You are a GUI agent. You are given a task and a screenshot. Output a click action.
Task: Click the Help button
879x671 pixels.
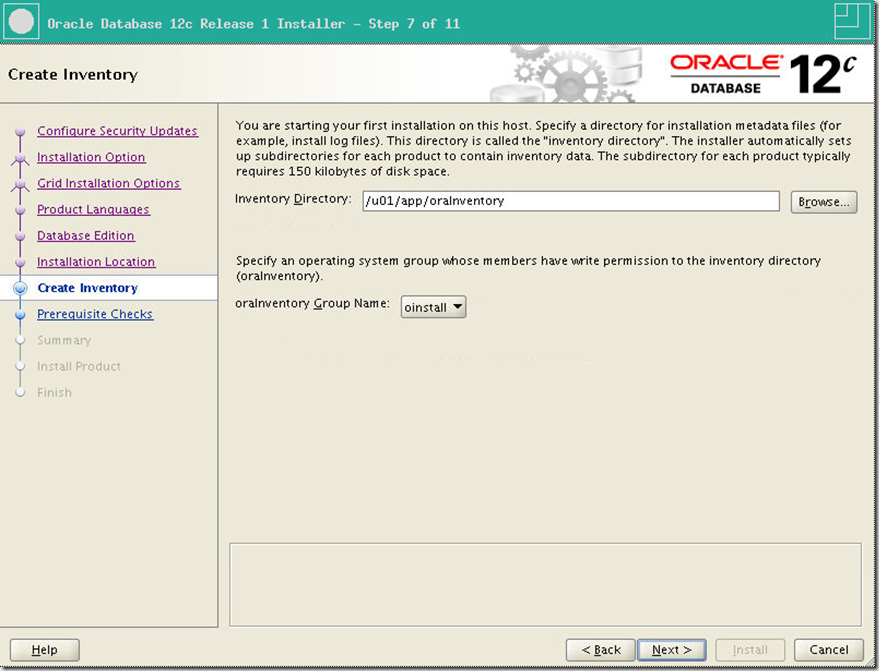pos(44,650)
